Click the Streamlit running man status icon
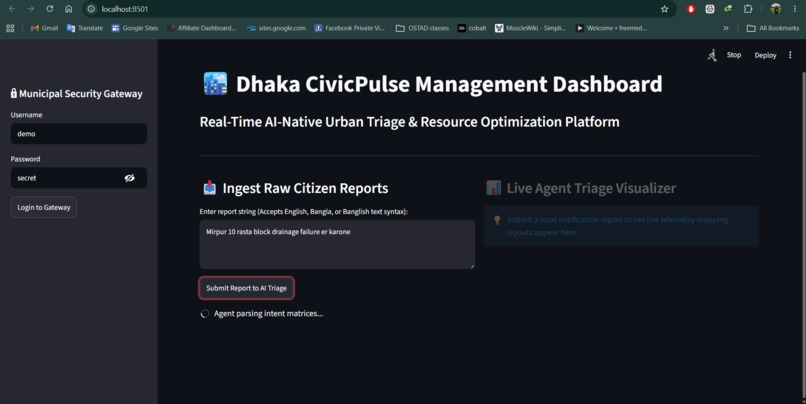This screenshot has height=404, width=806. click(x=712, y=55)
